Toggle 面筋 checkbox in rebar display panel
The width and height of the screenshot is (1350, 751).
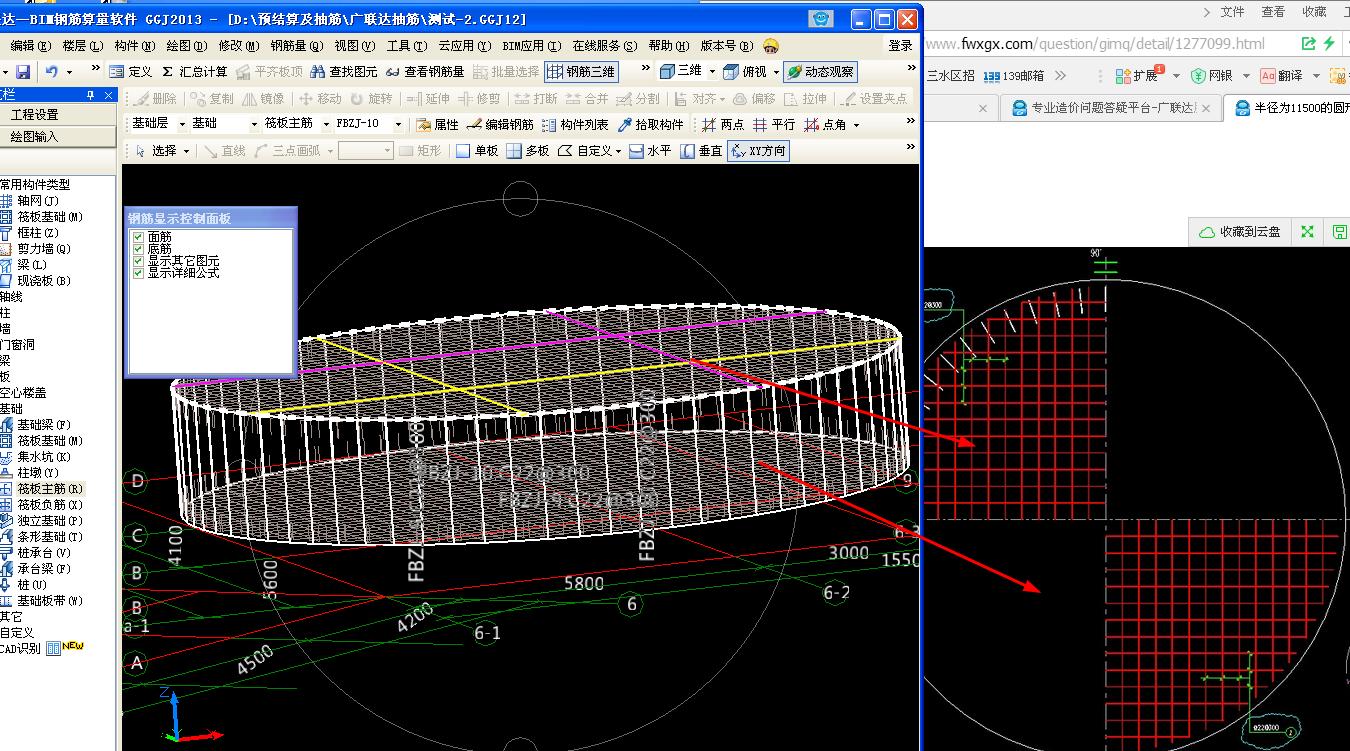138,237
